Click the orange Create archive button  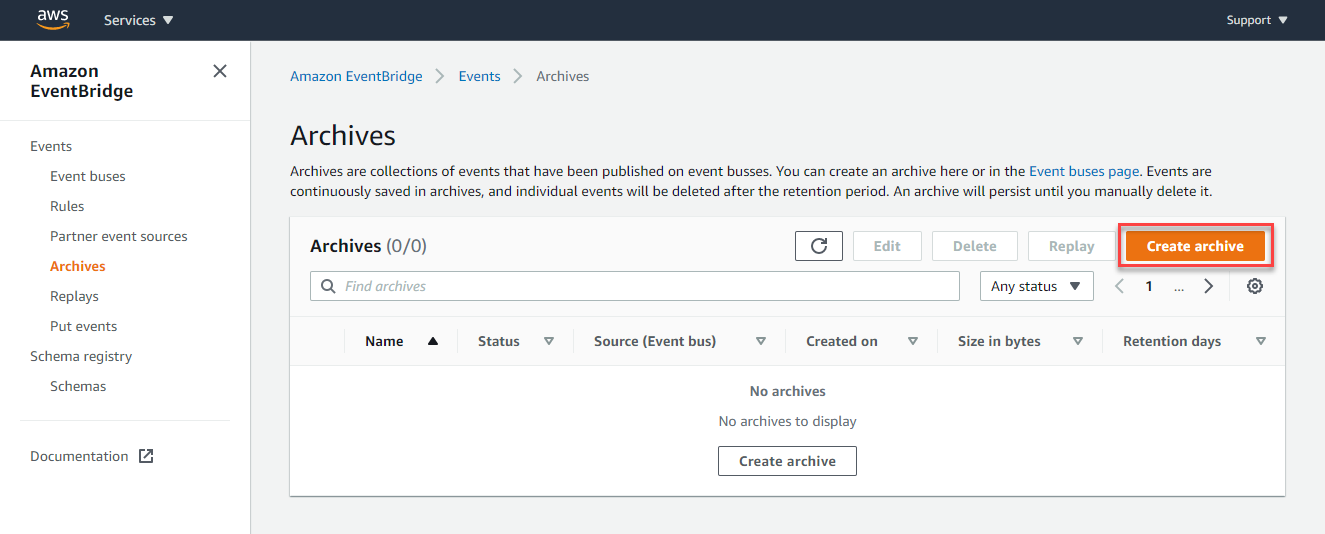(1195, 246)
